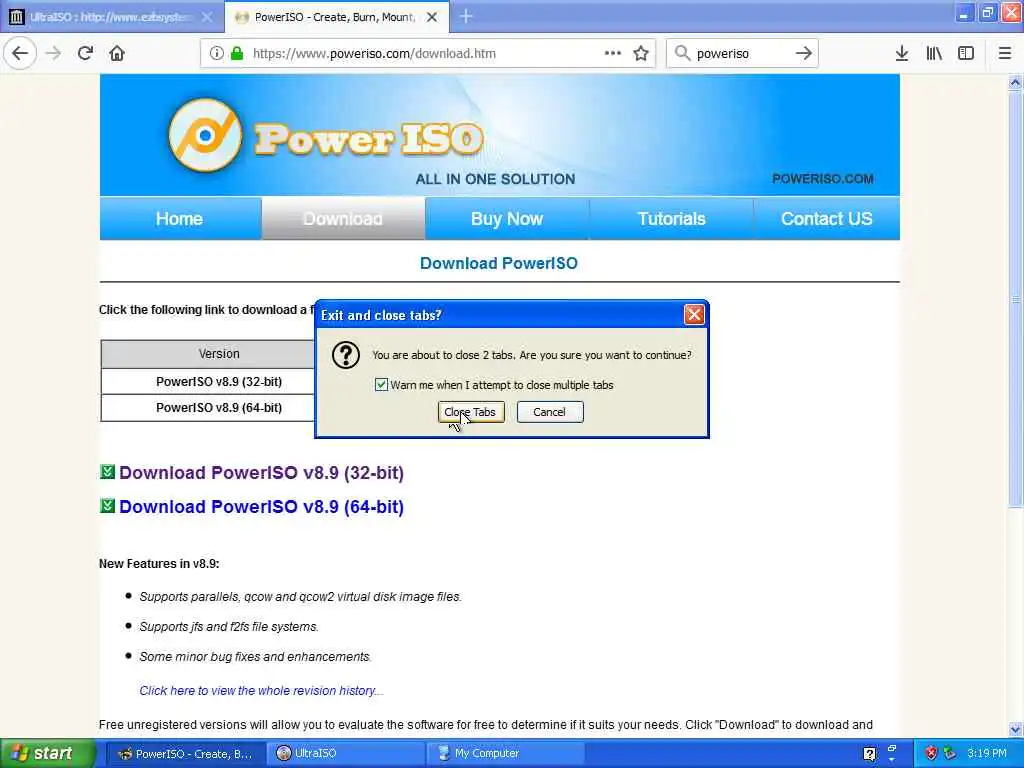Click the Download PowerISO page heading
Screen dimensions: 1024x768
[x=499, y=263]
